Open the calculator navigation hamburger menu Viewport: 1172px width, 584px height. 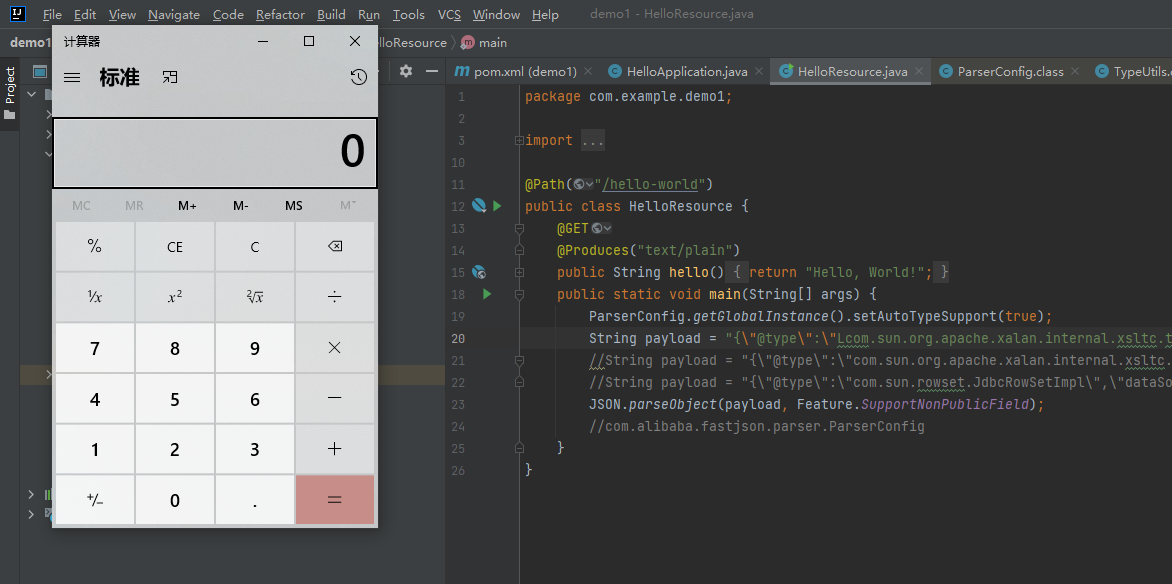click(72, 77)
